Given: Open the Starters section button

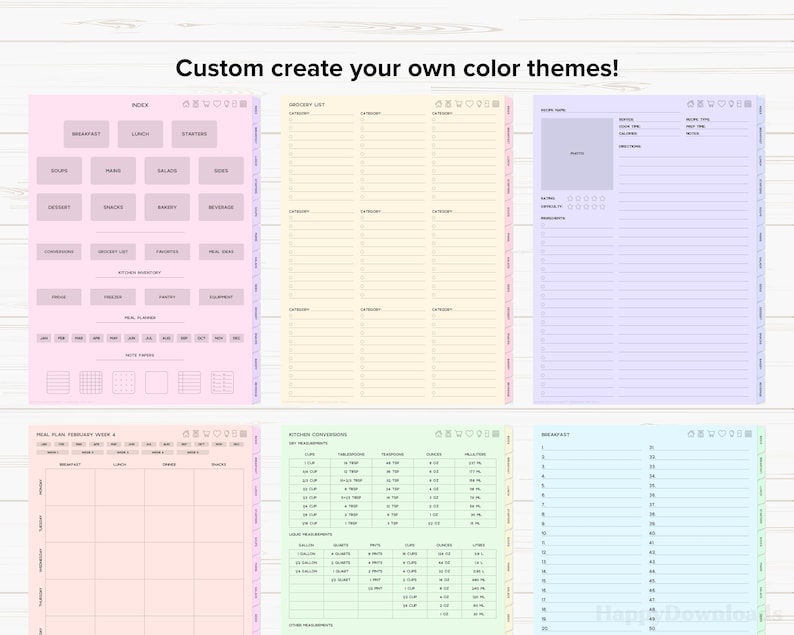Looking at the screenshot, I should point(194,134).
